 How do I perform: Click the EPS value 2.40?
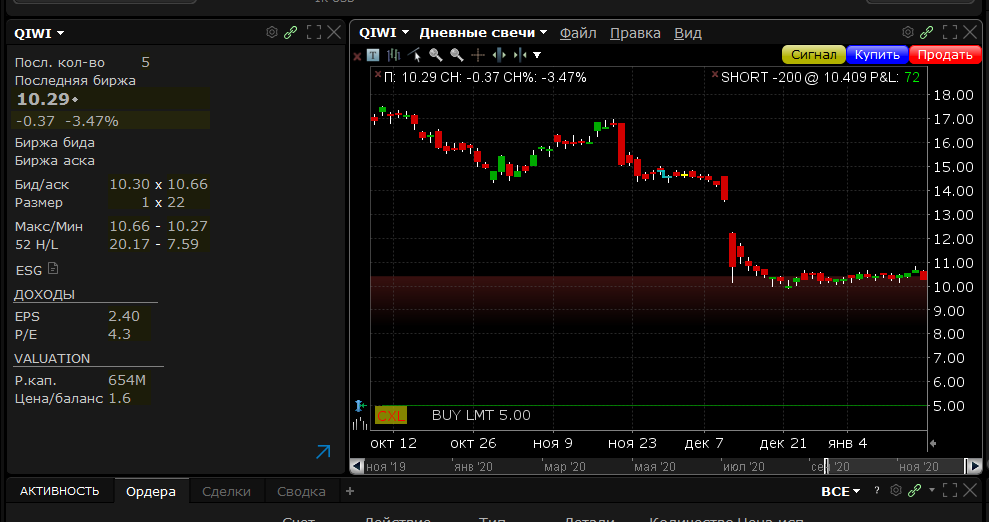(x=124, y=316)
